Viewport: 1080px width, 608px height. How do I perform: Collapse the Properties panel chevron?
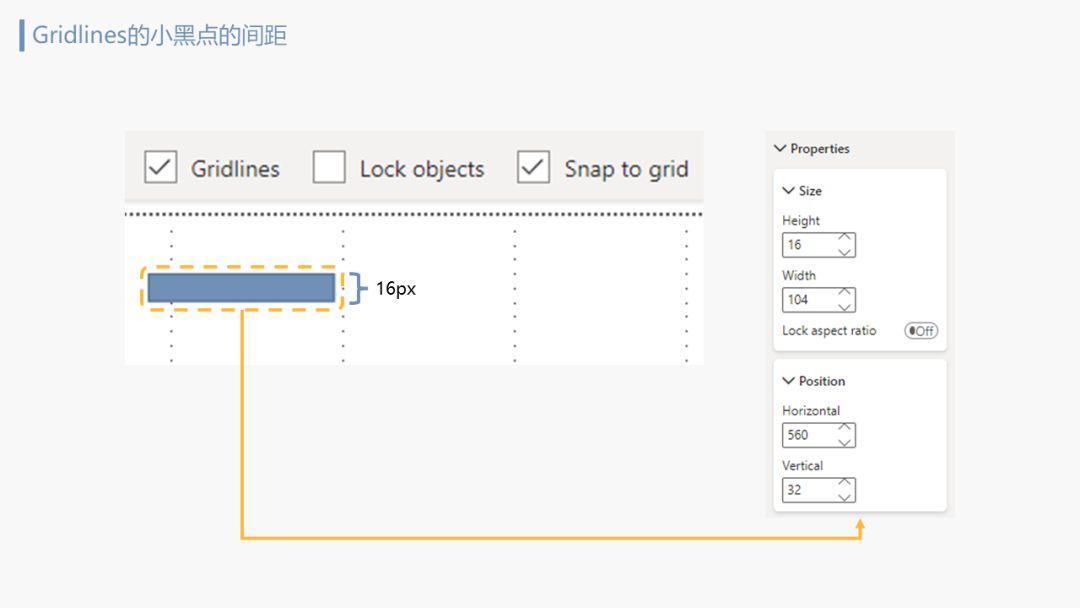click(x=780, y=149)
